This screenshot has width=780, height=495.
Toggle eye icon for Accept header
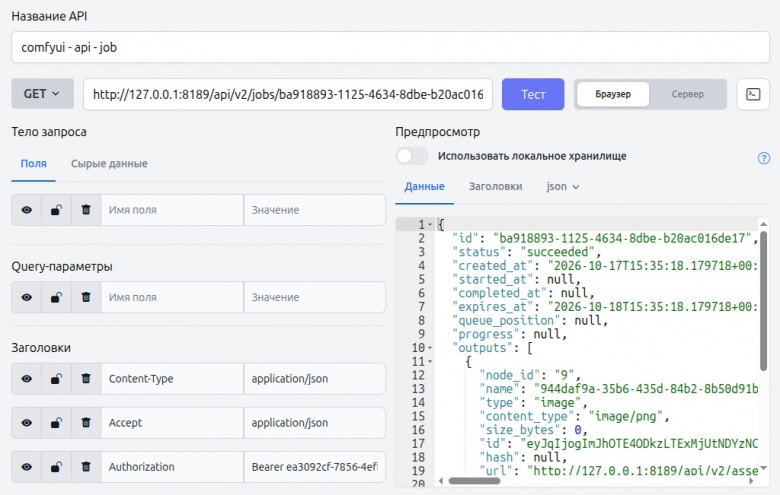pos(27,423)
